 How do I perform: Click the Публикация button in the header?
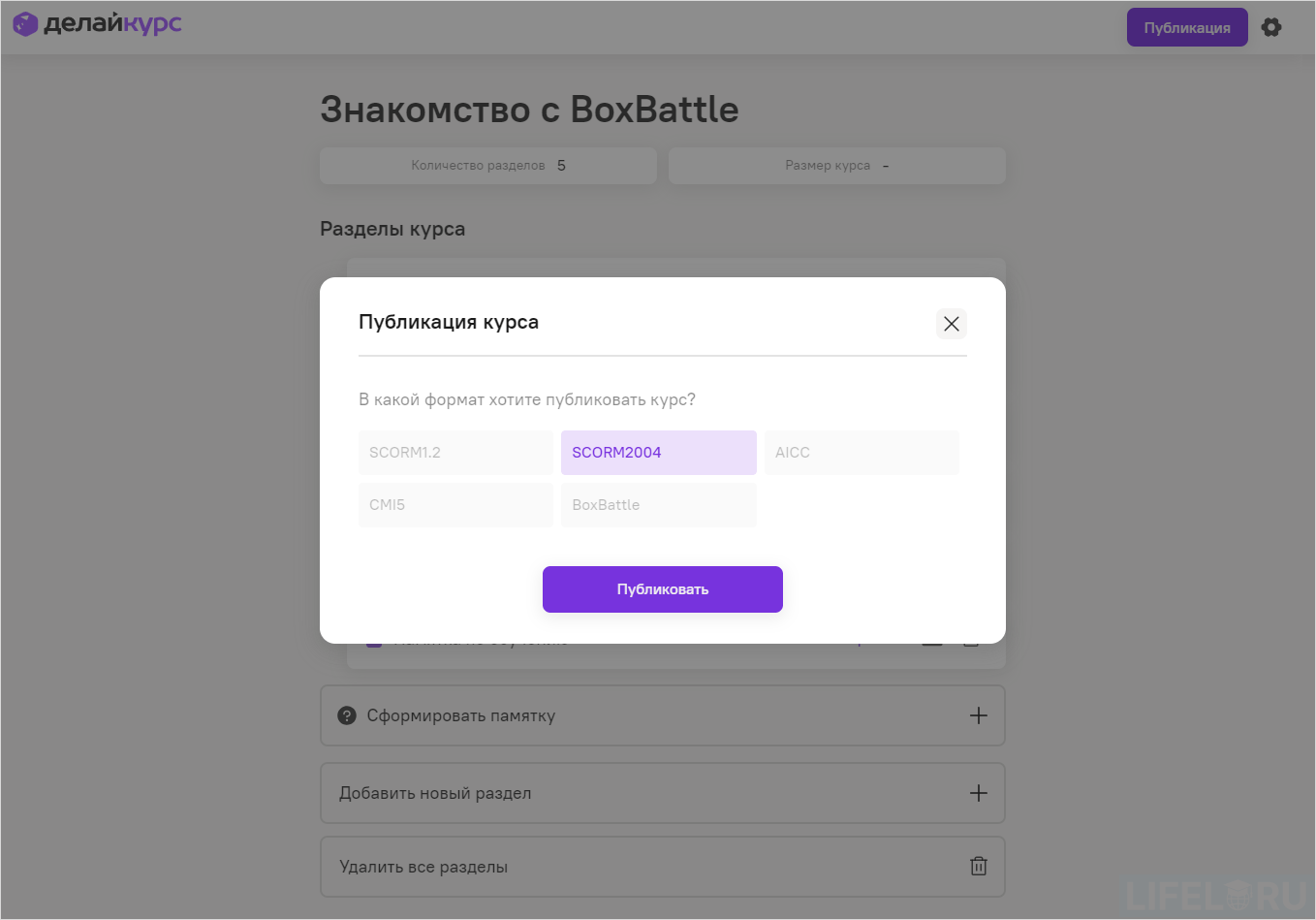[1186, 27]
